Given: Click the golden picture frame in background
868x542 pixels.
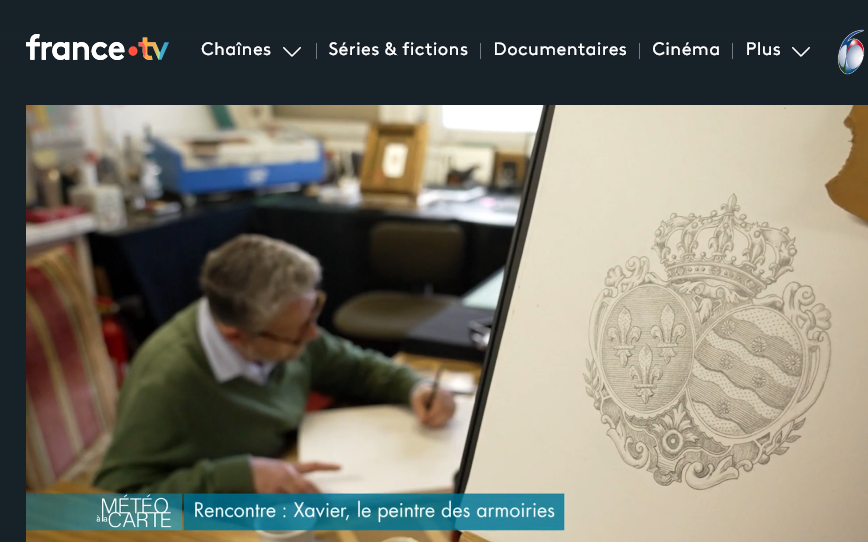Looking at the screenshot, I should (x=395, y=161).
